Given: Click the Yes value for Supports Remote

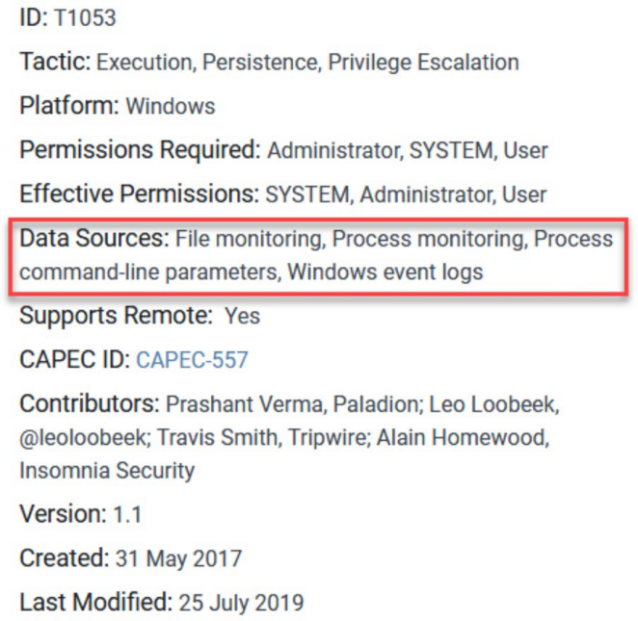Looking at the screenshot, I should 242,316.
